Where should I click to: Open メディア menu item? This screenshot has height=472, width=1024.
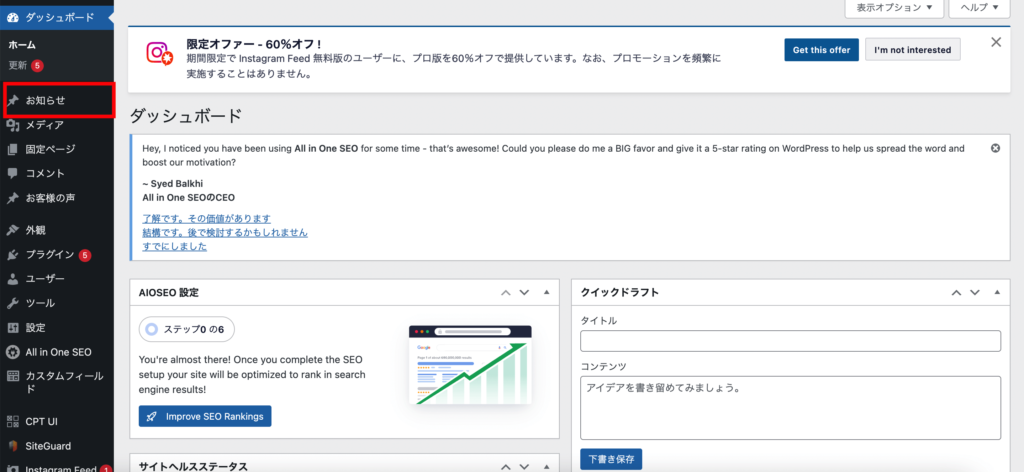[x=57, y=125]
